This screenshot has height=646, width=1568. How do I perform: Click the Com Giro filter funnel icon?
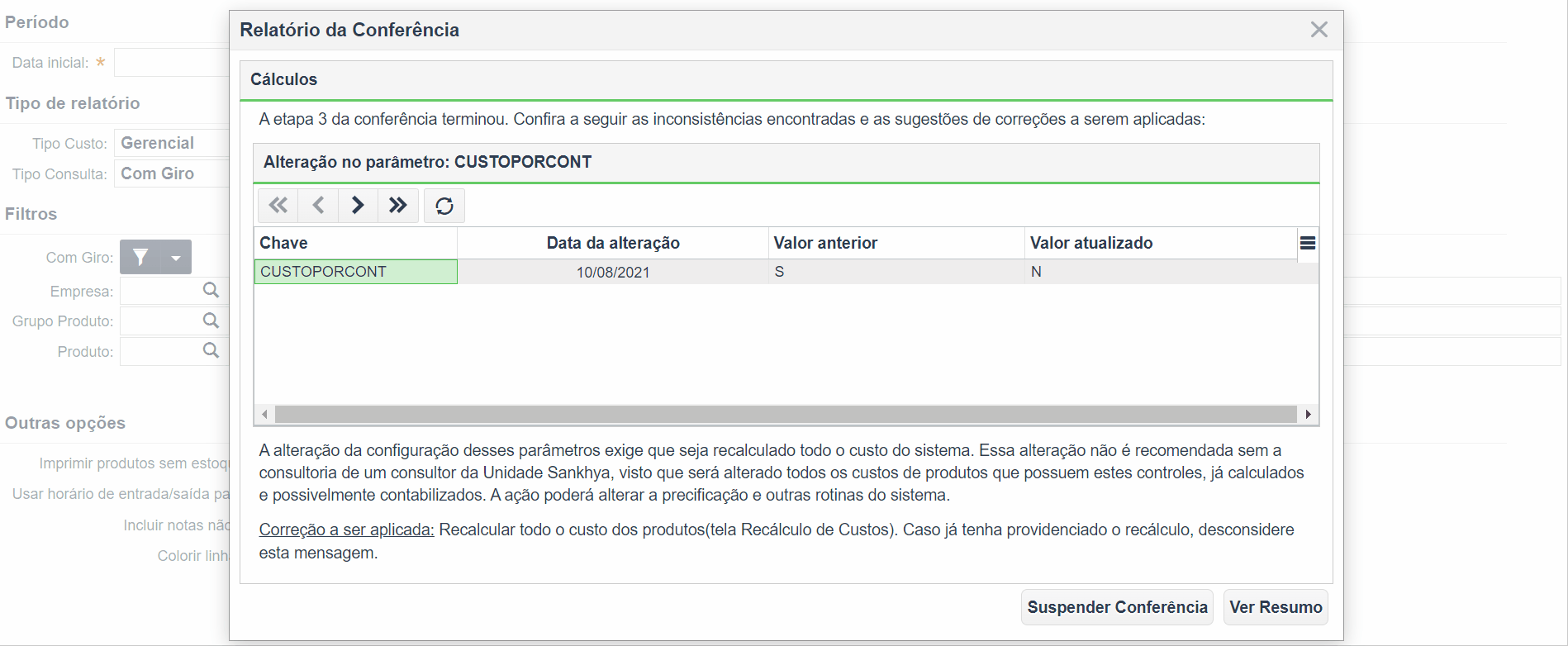click(x=141, y=257)
